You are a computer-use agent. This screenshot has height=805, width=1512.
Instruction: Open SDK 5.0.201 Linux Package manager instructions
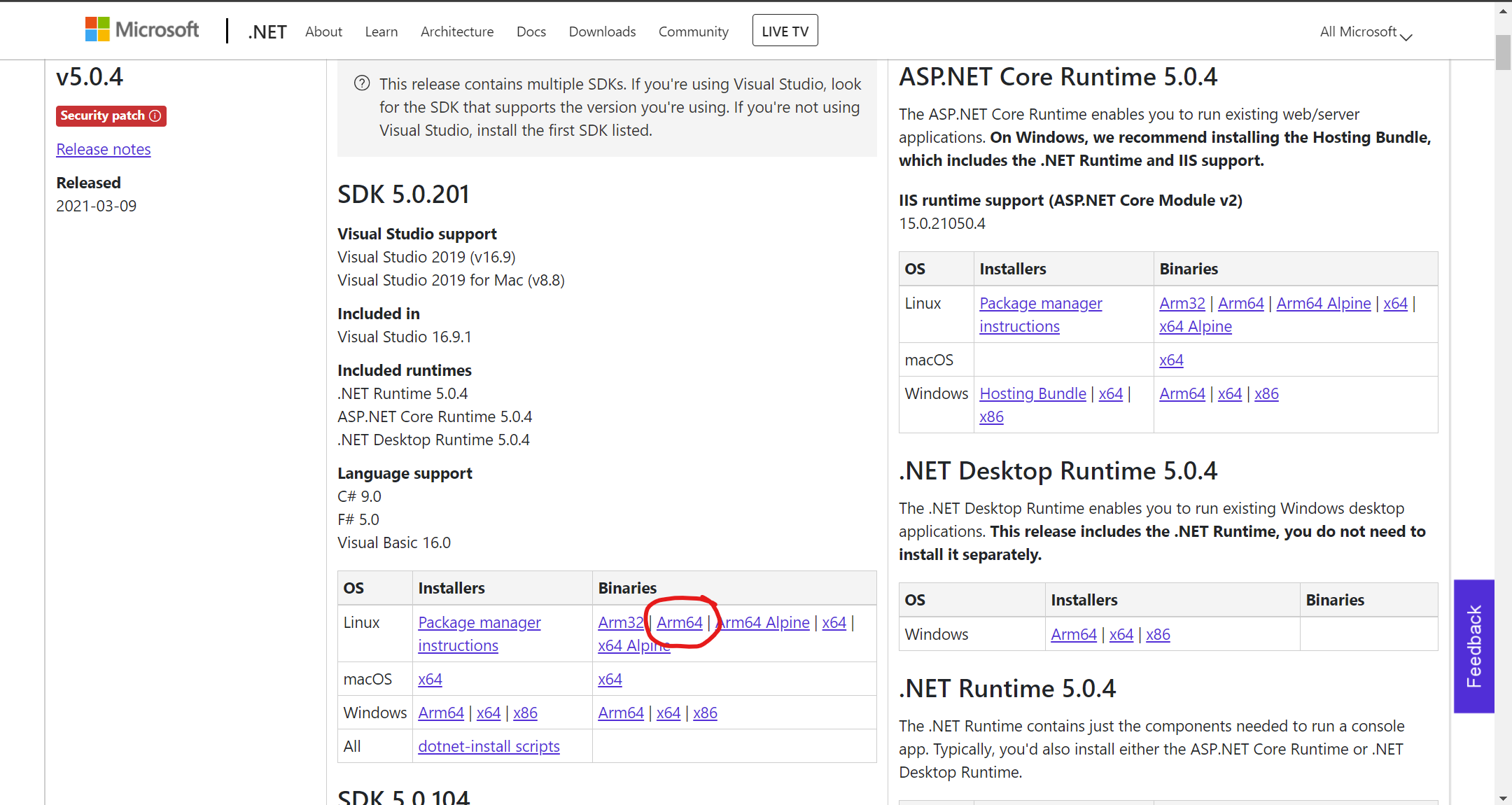(479, 633)
